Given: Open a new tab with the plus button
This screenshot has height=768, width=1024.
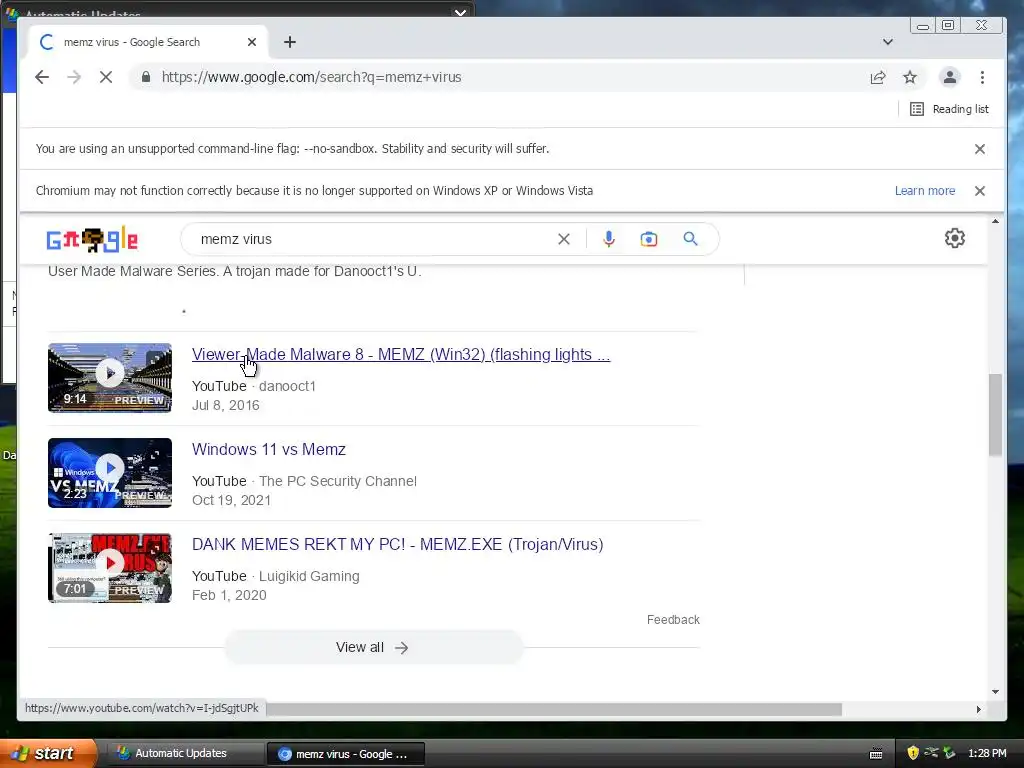Looking at the screenshot, I should point(290,42).
